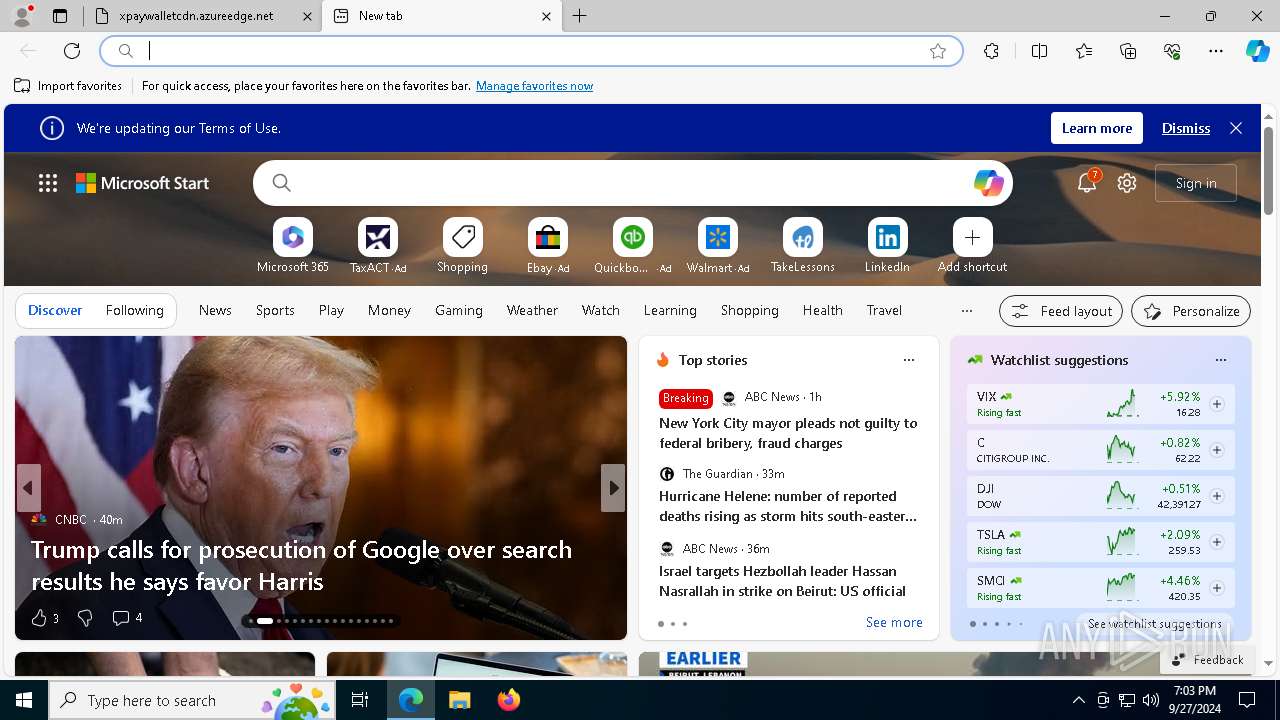Open the Browser essentials icon

1172,51
